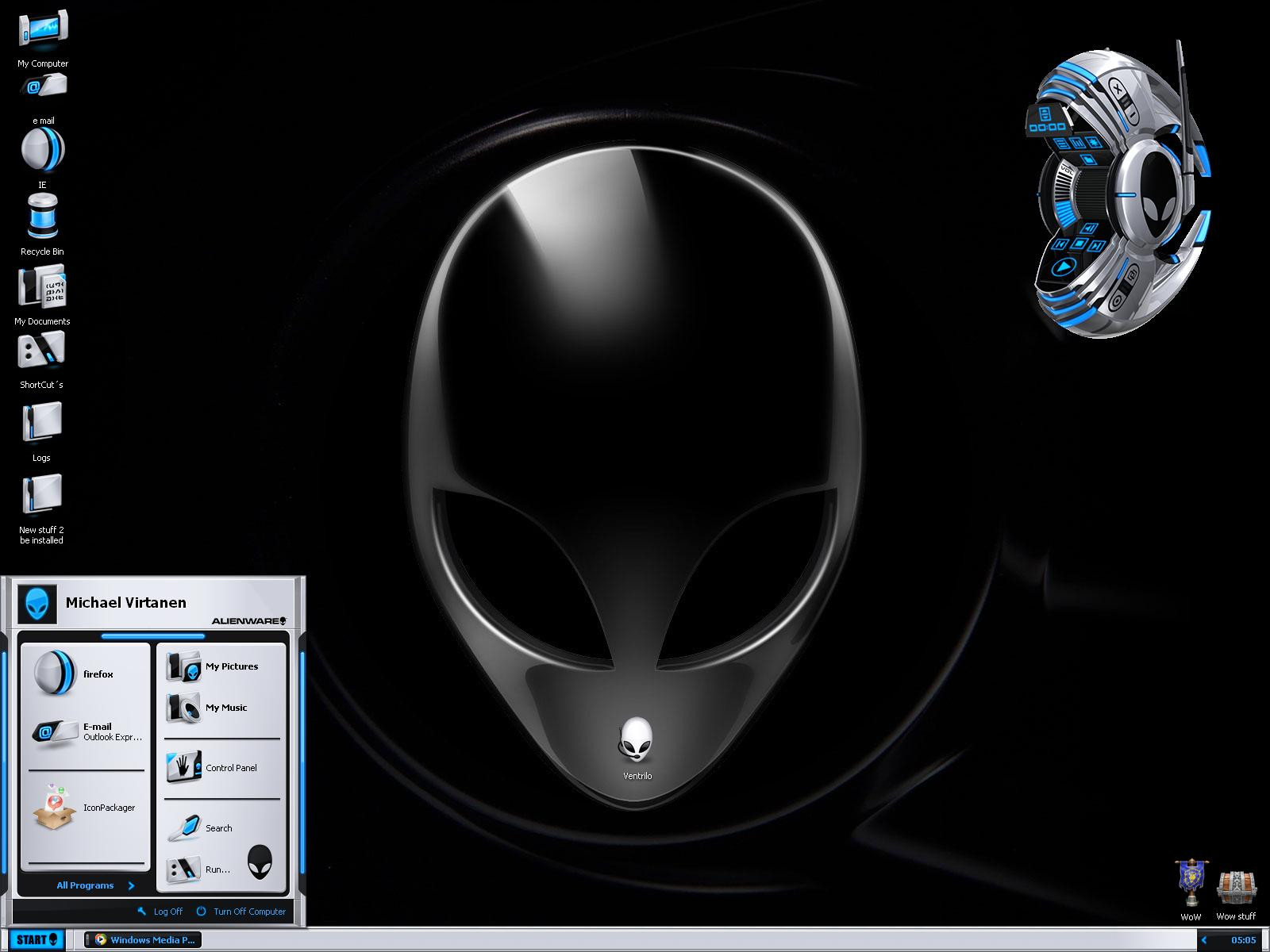Click the Alienware user avatar in Start menu
The width and height of the screenshot is (1270, 952).
(37, 605)
